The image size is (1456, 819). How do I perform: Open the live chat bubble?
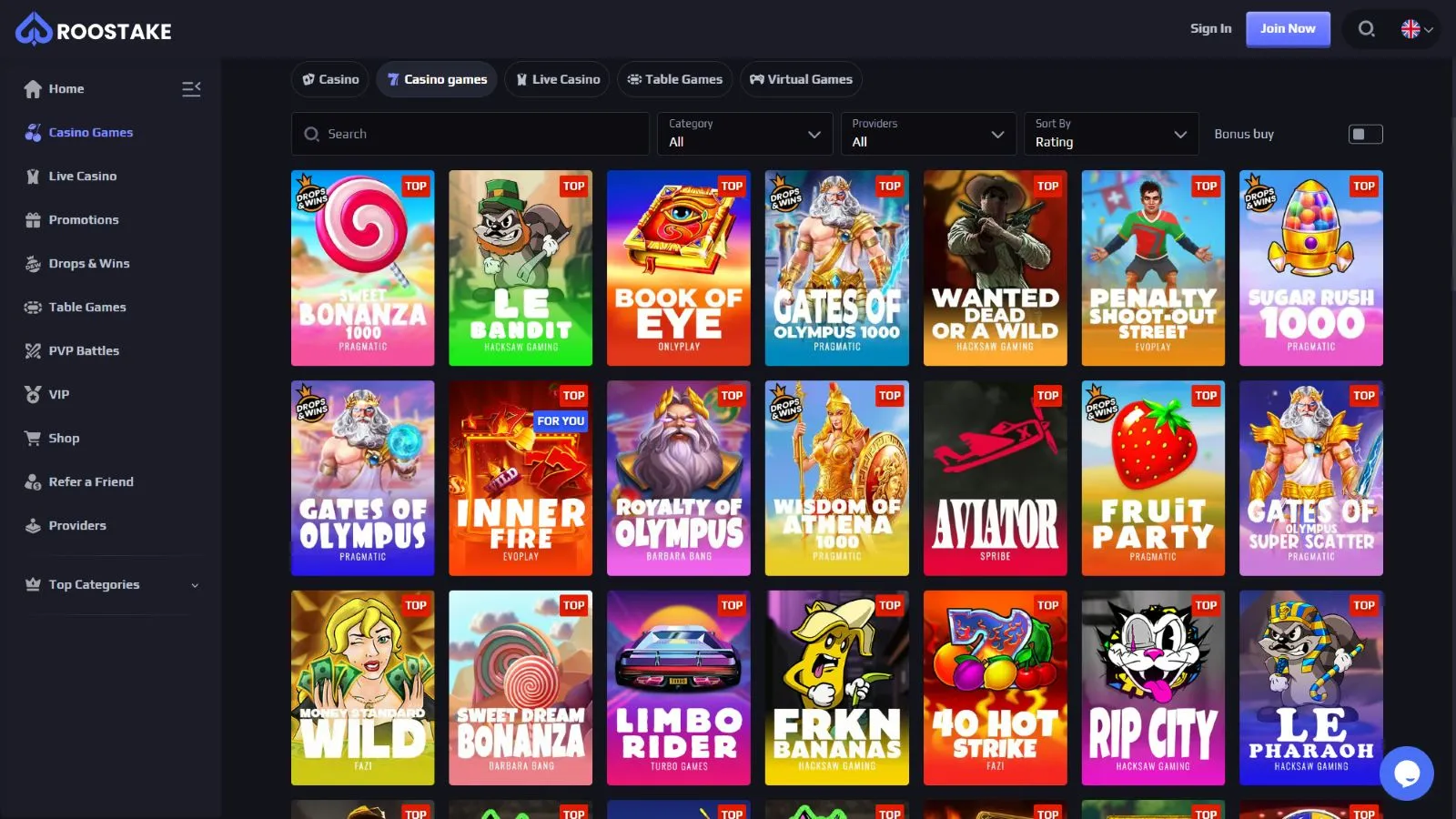tap(1406, 773)
